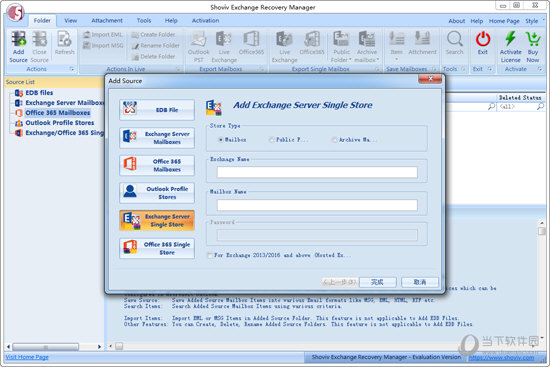Open the Attachment ribbon tab

(107, 20)
